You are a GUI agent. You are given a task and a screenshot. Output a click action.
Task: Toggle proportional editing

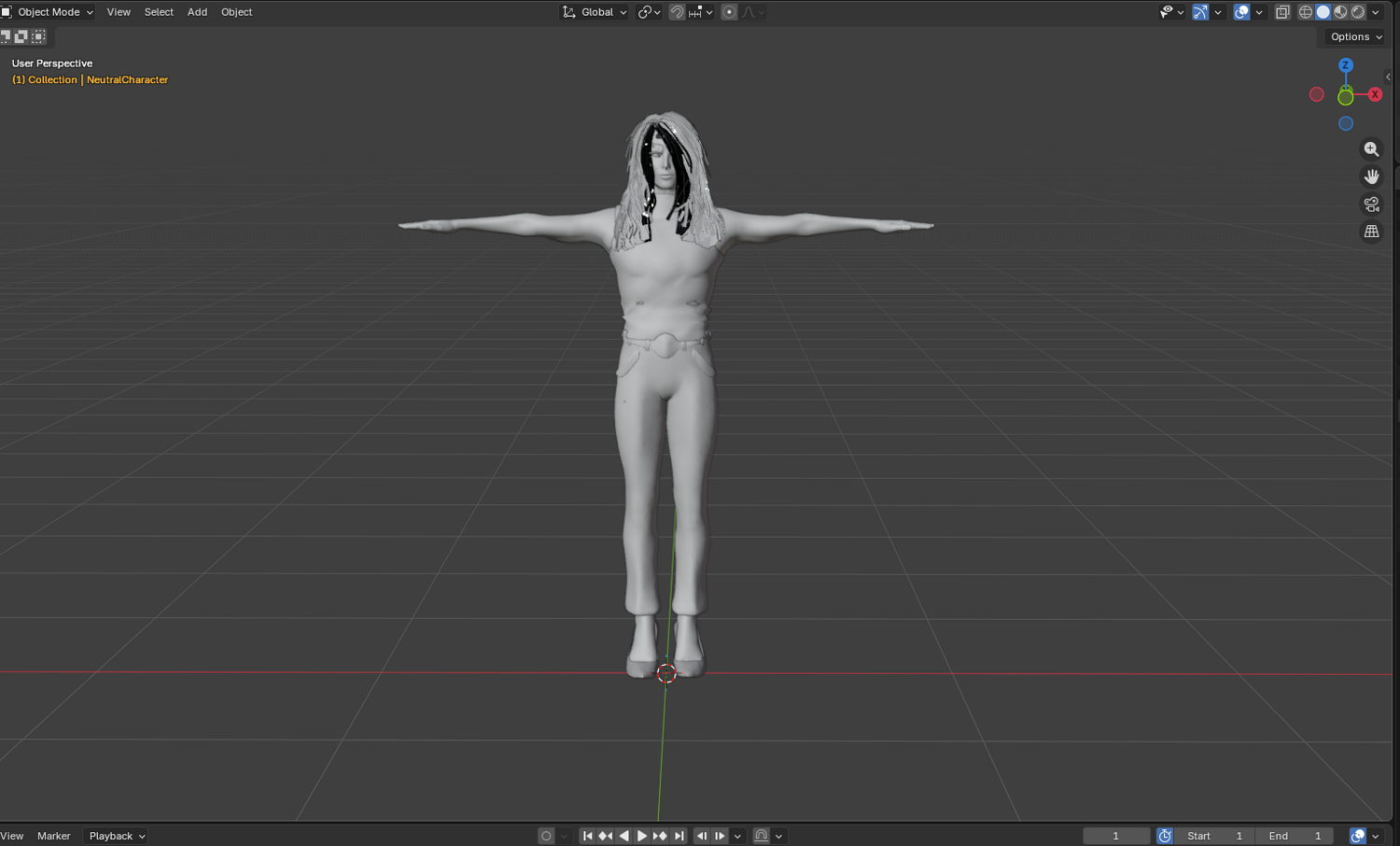tap(729, 12)
